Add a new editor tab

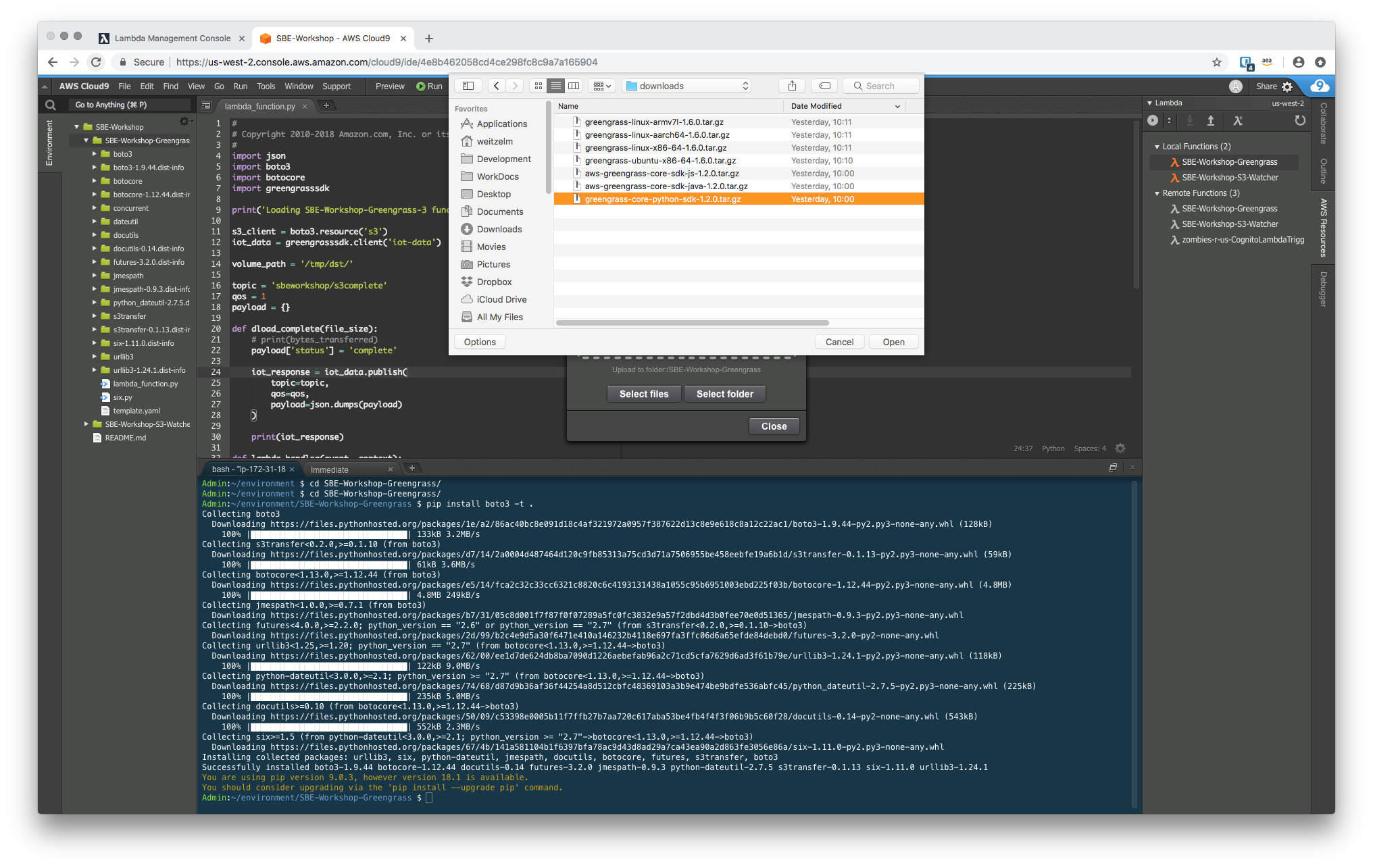point(326,105)
